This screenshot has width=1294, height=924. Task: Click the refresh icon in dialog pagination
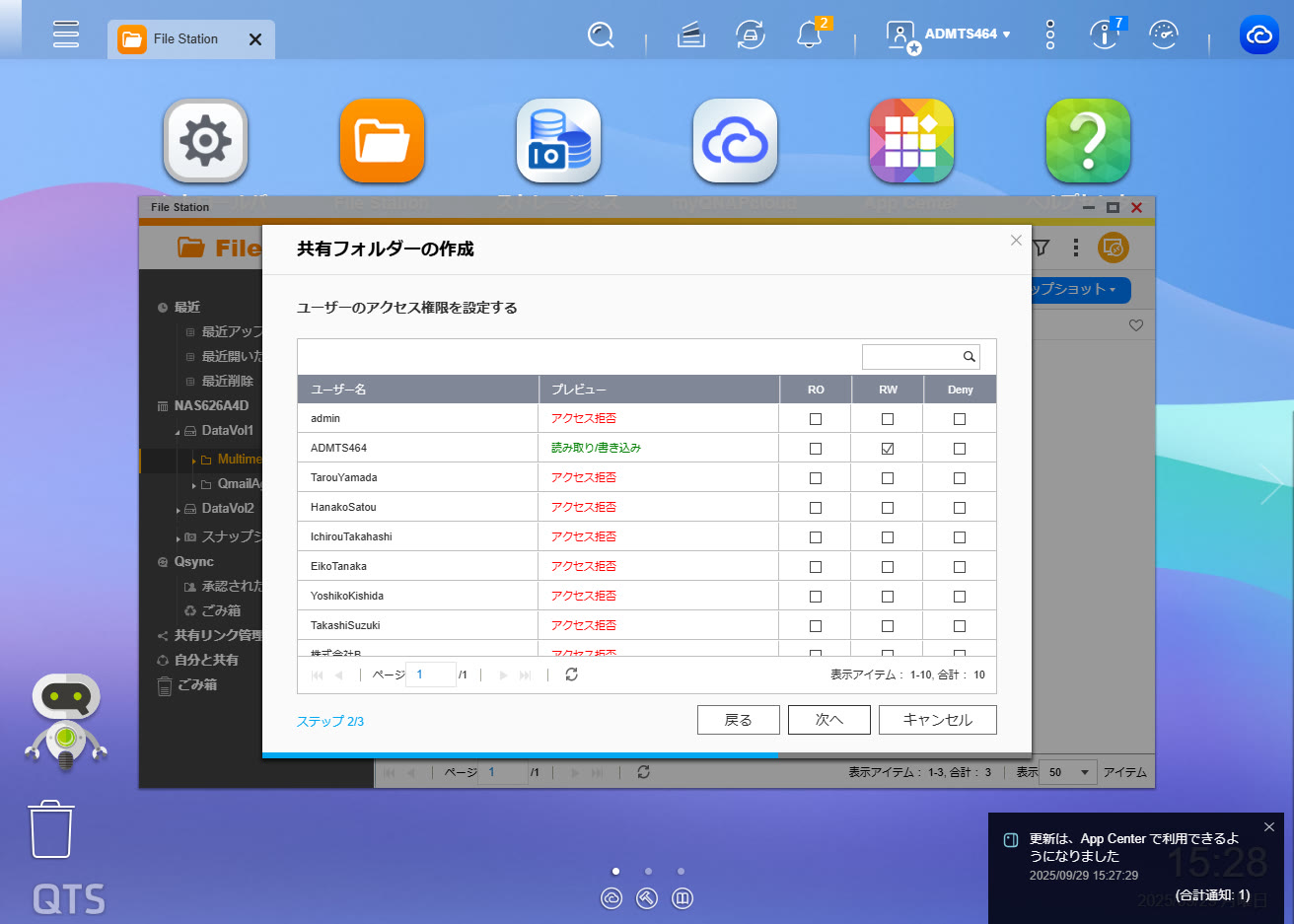[571, 675]
